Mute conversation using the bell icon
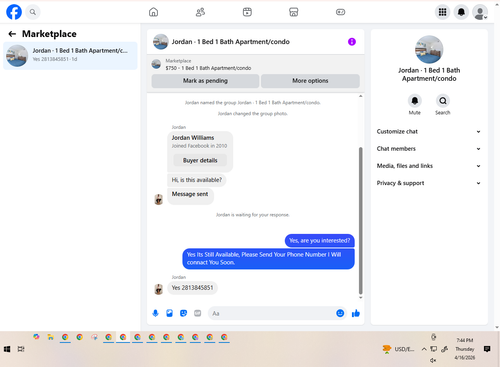This screenshot has width=500, height=367. pyautogui.click(x=415, y=101)
